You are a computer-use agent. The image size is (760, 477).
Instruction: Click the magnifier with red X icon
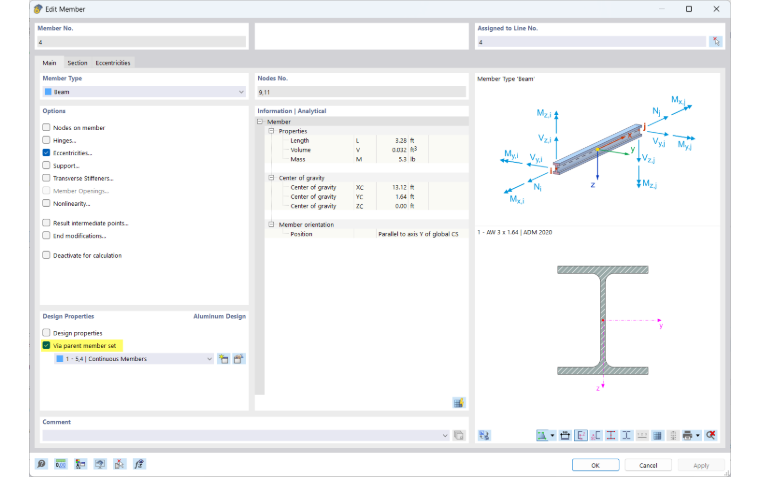click(711, 435)
